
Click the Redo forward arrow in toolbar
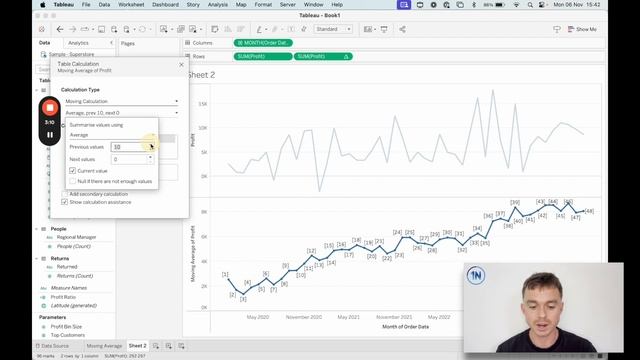click(x=73, y=29)
